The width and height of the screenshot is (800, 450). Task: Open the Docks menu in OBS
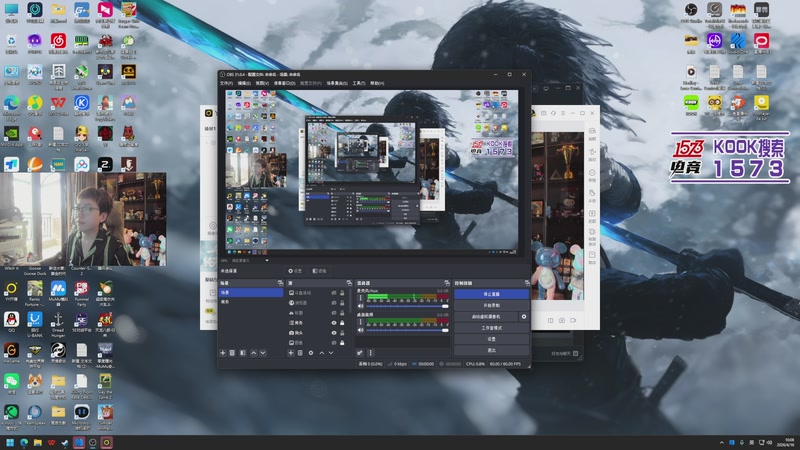284,83
